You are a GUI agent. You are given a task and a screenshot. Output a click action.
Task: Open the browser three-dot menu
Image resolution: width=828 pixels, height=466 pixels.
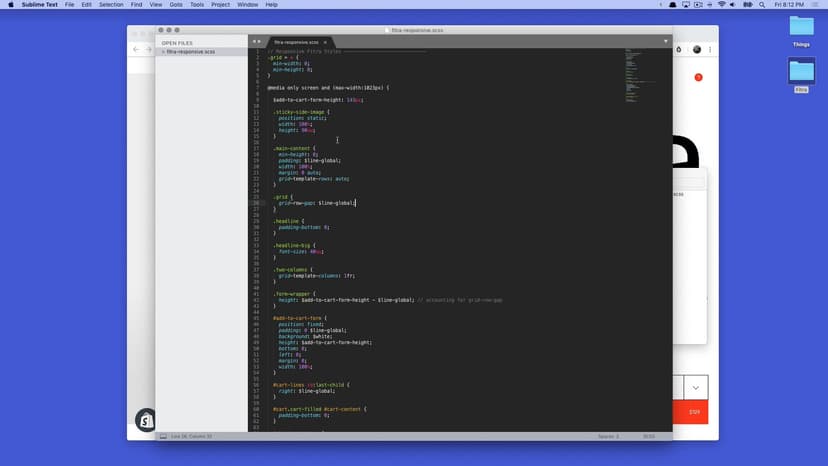(x=711, y=49)
